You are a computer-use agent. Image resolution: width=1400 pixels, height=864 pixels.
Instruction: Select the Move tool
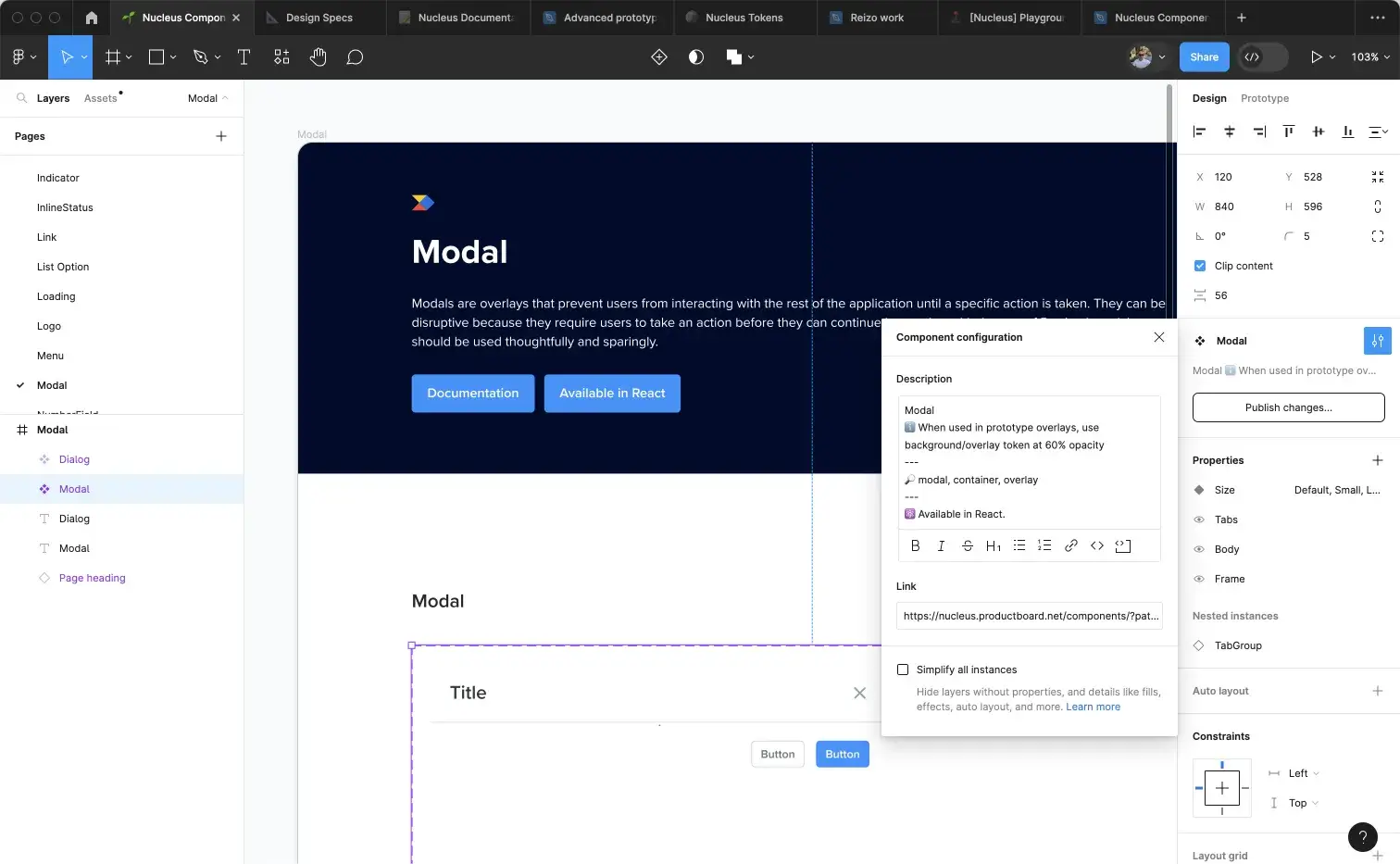click(66, 56)
